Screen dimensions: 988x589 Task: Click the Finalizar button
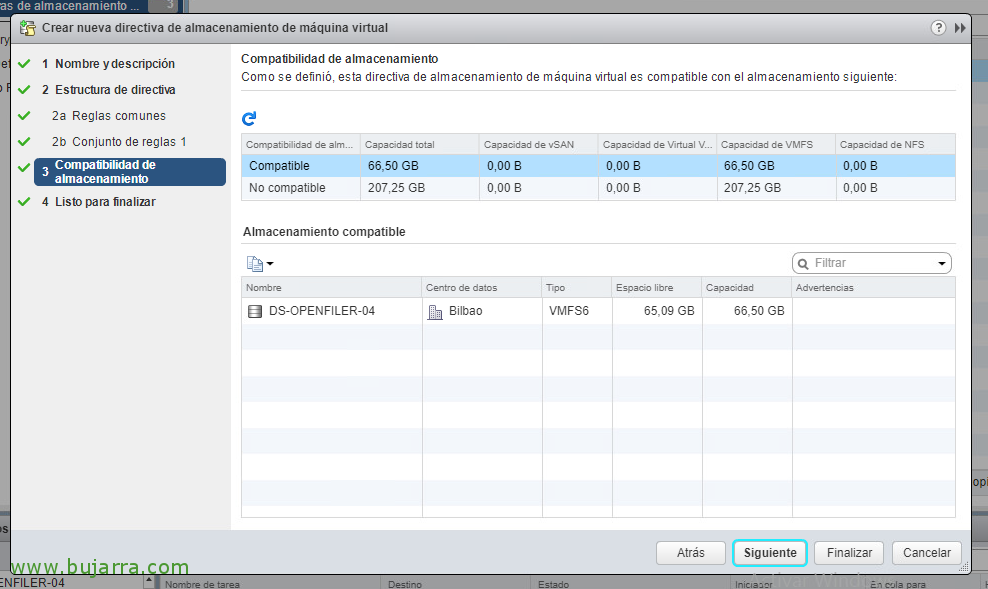pos(849,553)
